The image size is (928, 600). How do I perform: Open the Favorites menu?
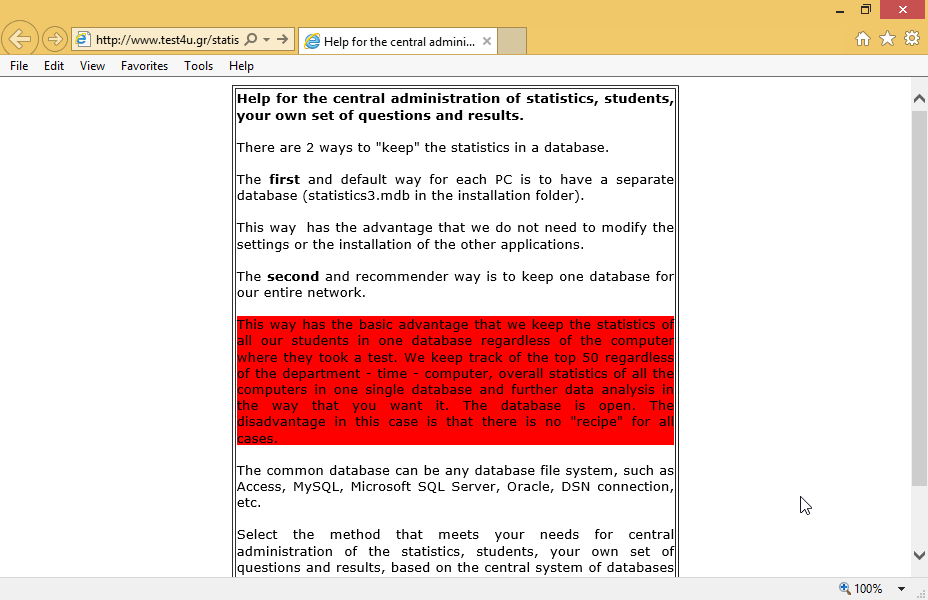pyautogui.click(x=144, y=66)
